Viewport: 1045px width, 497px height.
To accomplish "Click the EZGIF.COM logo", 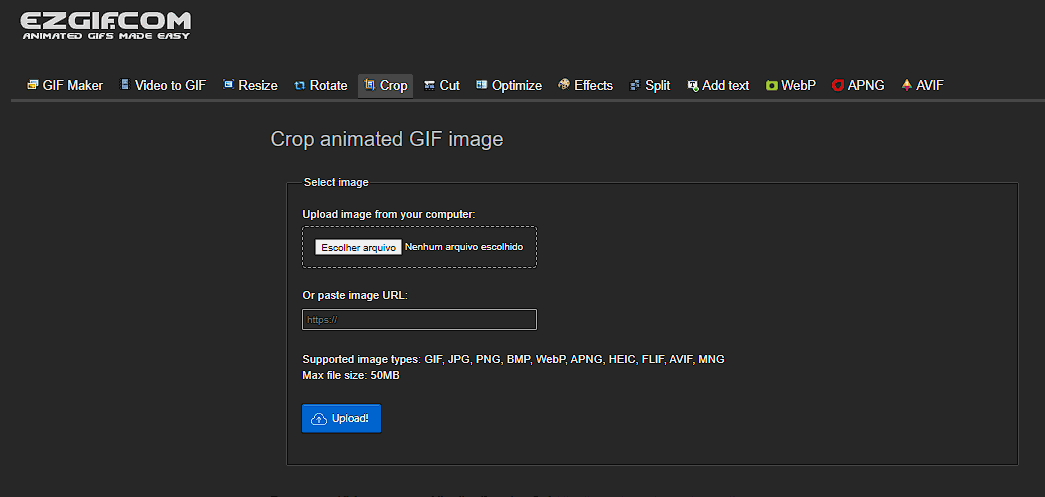I will [105, 26].
